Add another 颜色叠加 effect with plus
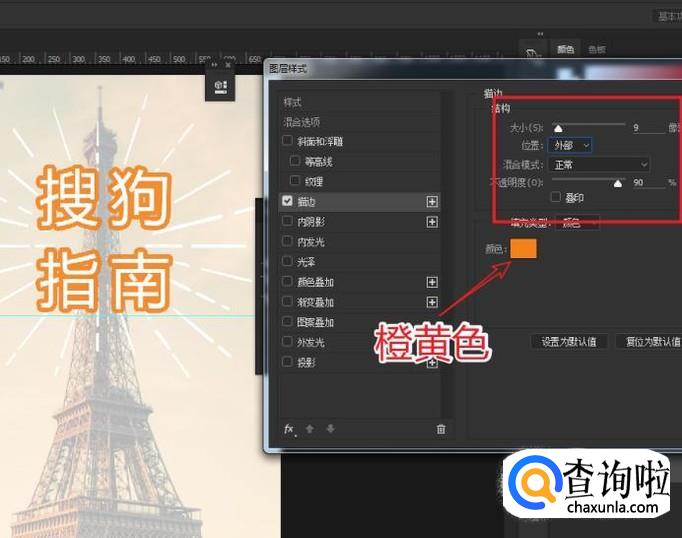 point(432,282)
